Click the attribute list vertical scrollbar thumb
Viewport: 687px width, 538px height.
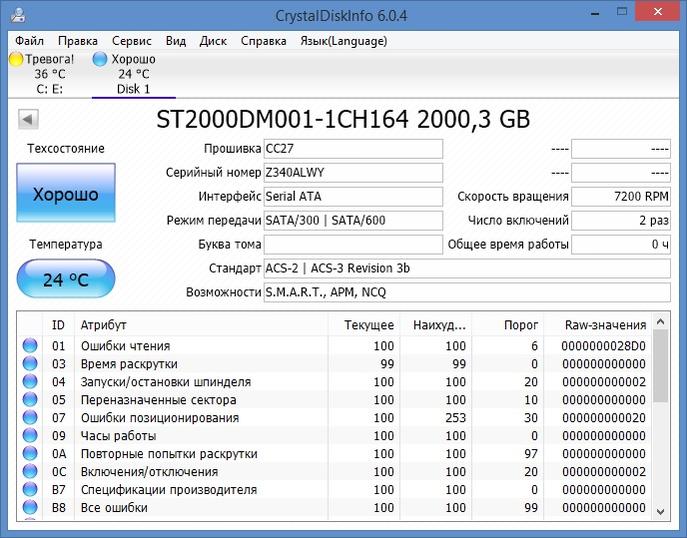[661, 366]
